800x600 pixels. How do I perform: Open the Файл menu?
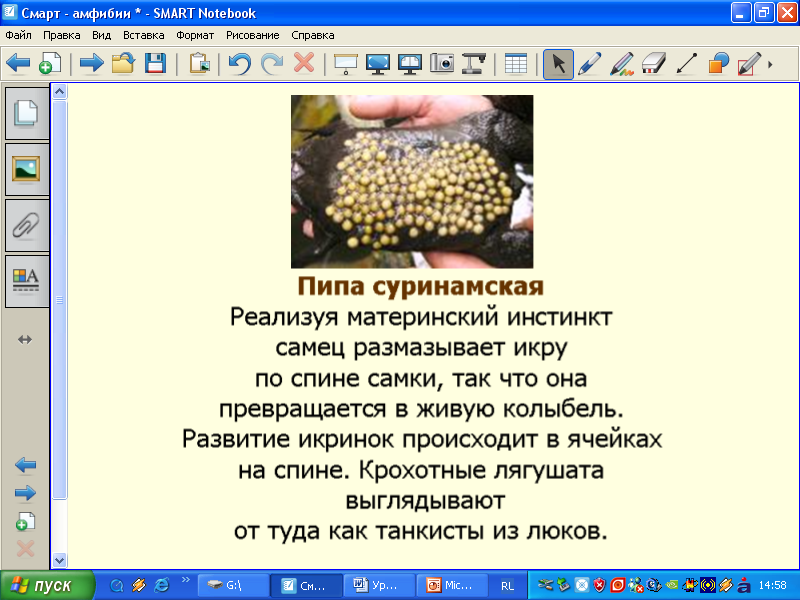tap(18, 35)
